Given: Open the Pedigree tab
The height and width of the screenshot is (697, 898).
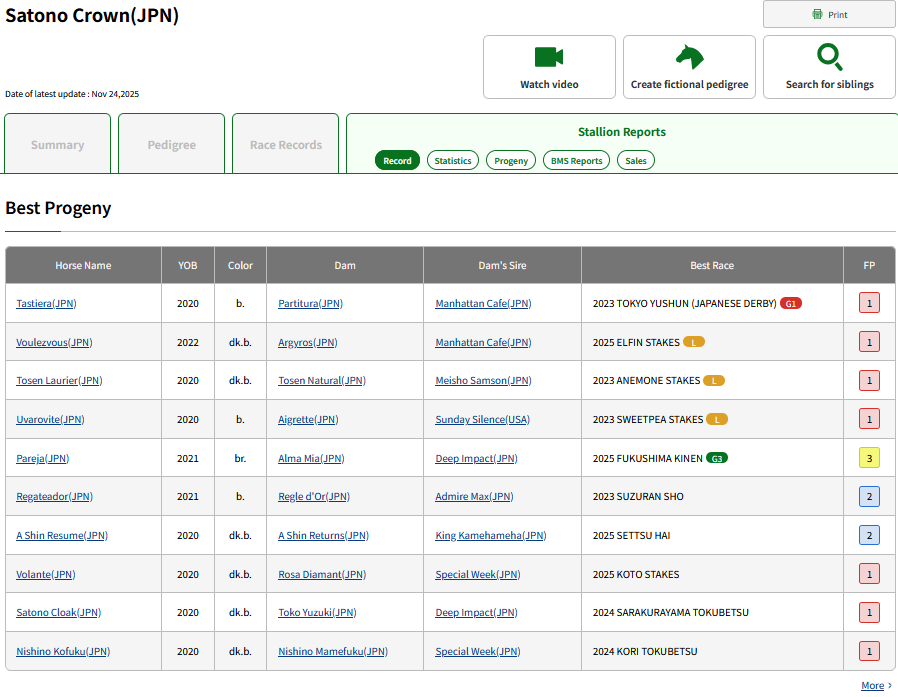Looking at the screenshot, I should pos(171,144).
